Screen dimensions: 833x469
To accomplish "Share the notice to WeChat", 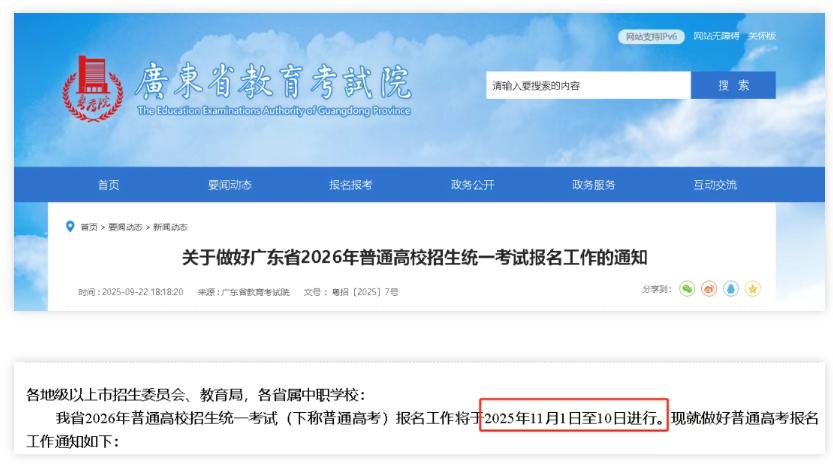I will [687, 288].
